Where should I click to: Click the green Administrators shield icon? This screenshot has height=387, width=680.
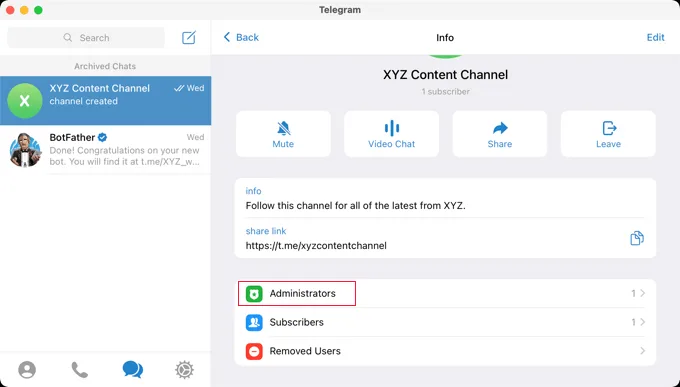254,294
